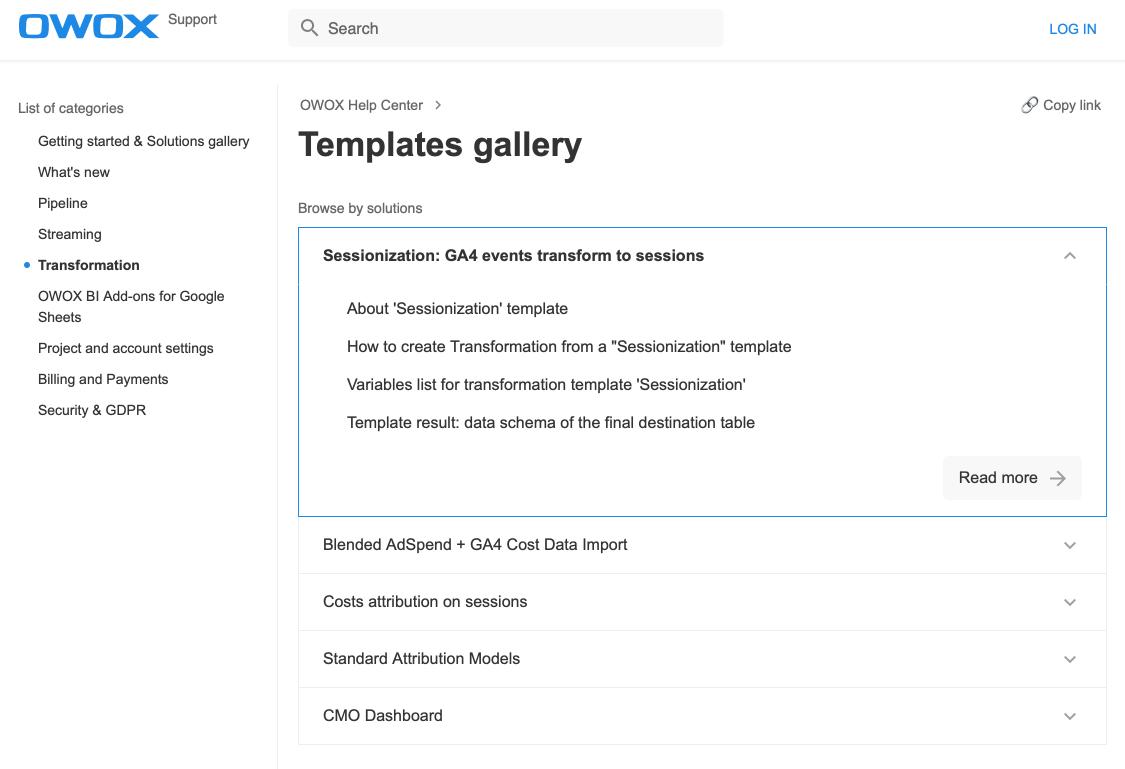Open the What's new category

click(74, 172)
